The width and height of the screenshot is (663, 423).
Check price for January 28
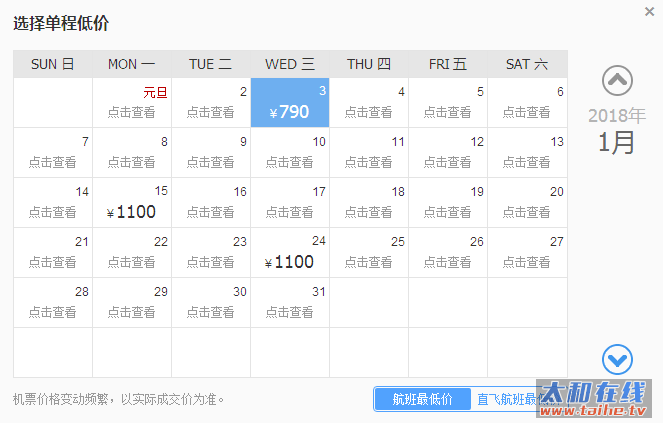53,302
